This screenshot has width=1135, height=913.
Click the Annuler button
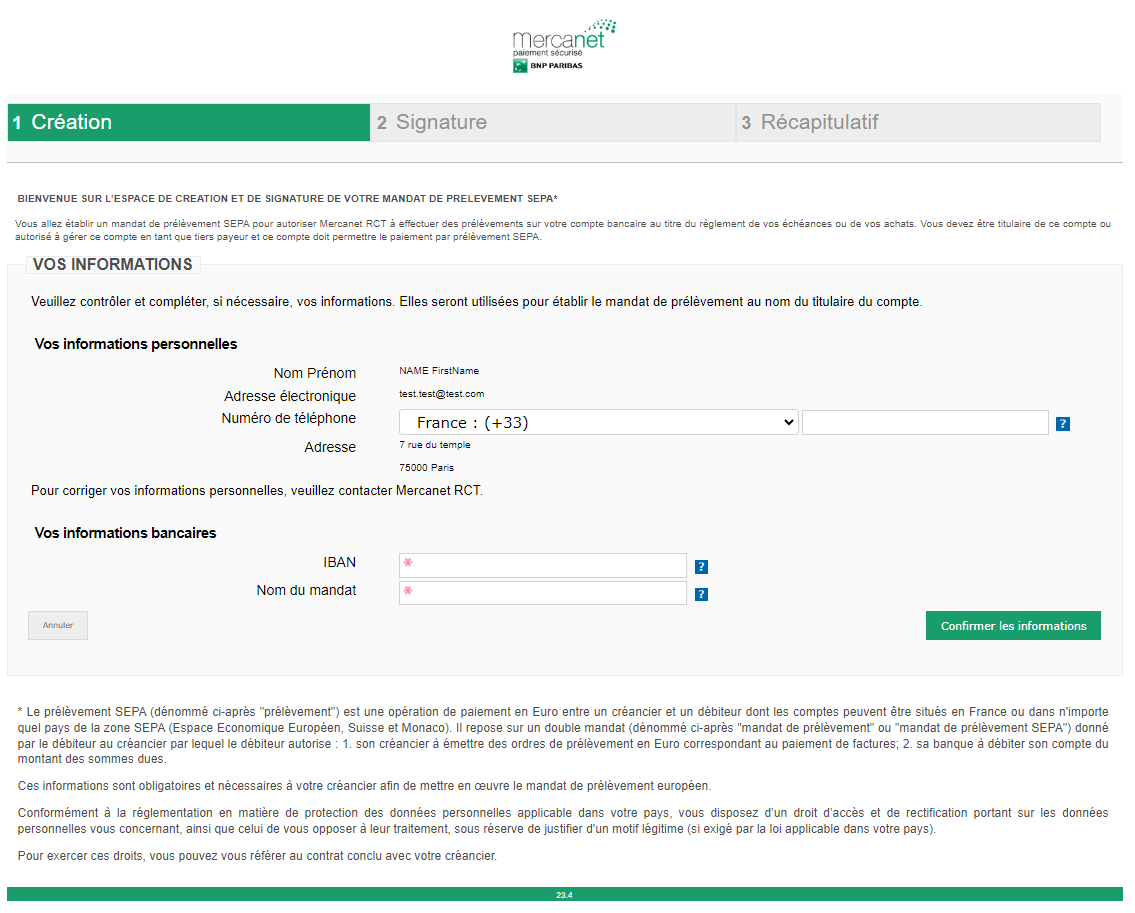tap(57, 625)
